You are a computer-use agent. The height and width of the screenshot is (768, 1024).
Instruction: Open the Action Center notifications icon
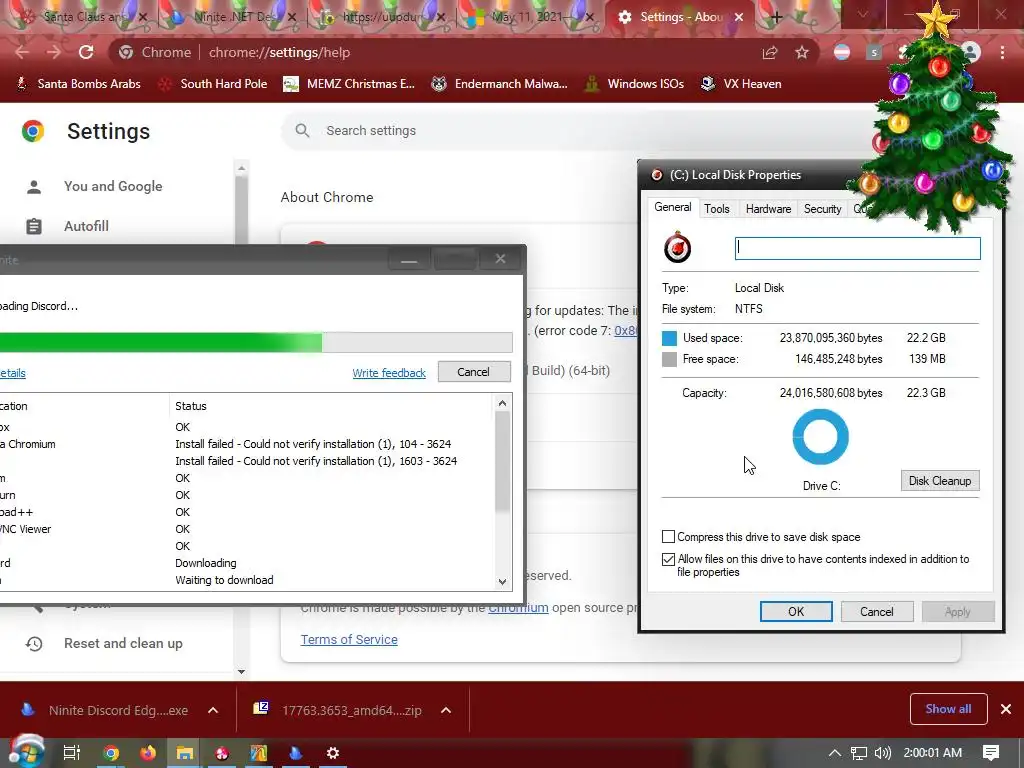point(991,753)
